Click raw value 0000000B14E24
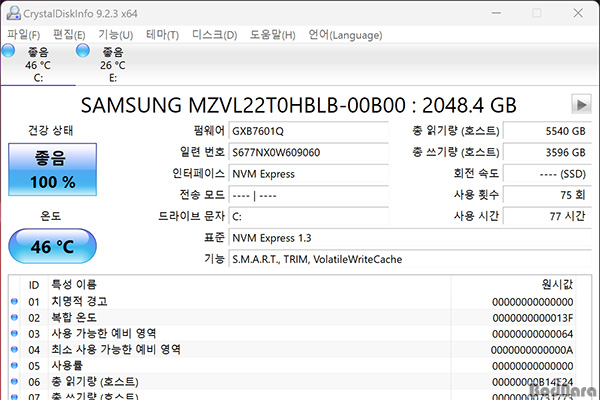Image resolution: width=600 pixels, height=400 pixels. pyautogui.click(x=533, y=382)
